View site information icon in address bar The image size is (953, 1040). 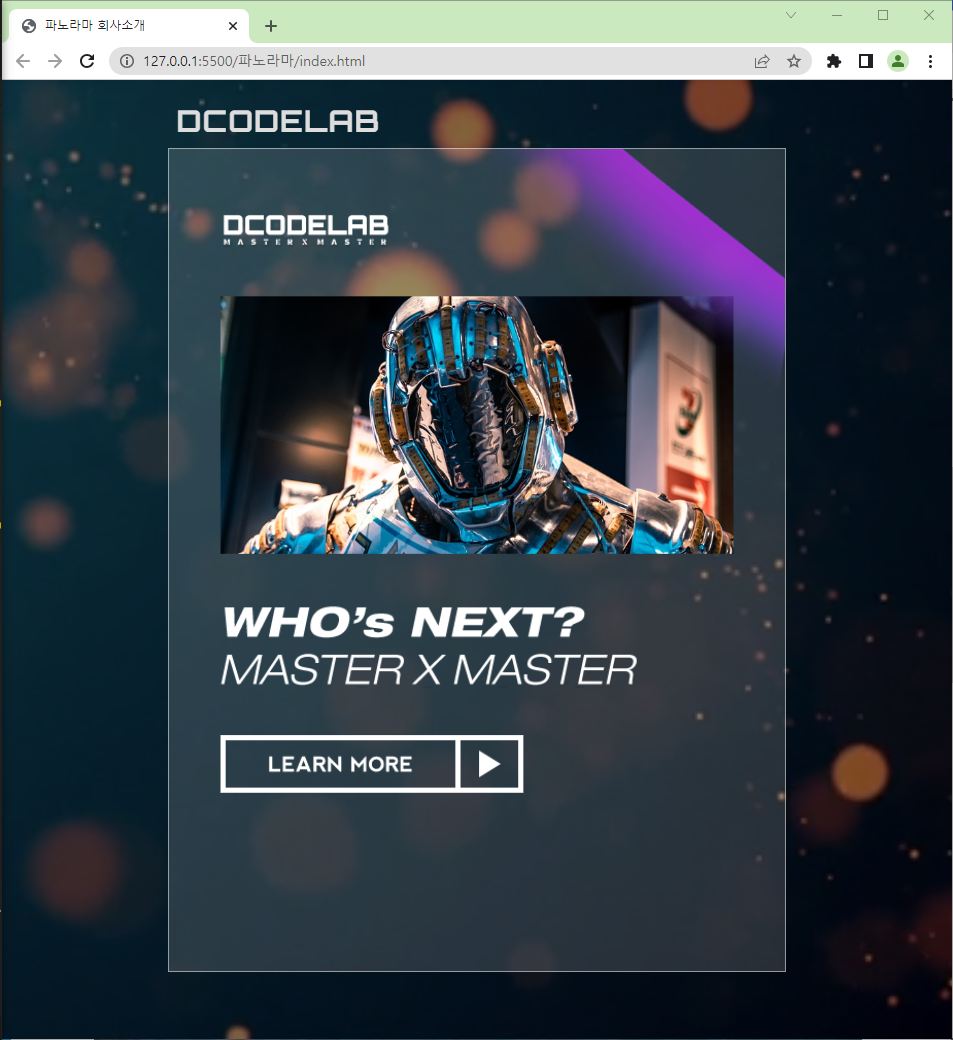tap(127, 61)
